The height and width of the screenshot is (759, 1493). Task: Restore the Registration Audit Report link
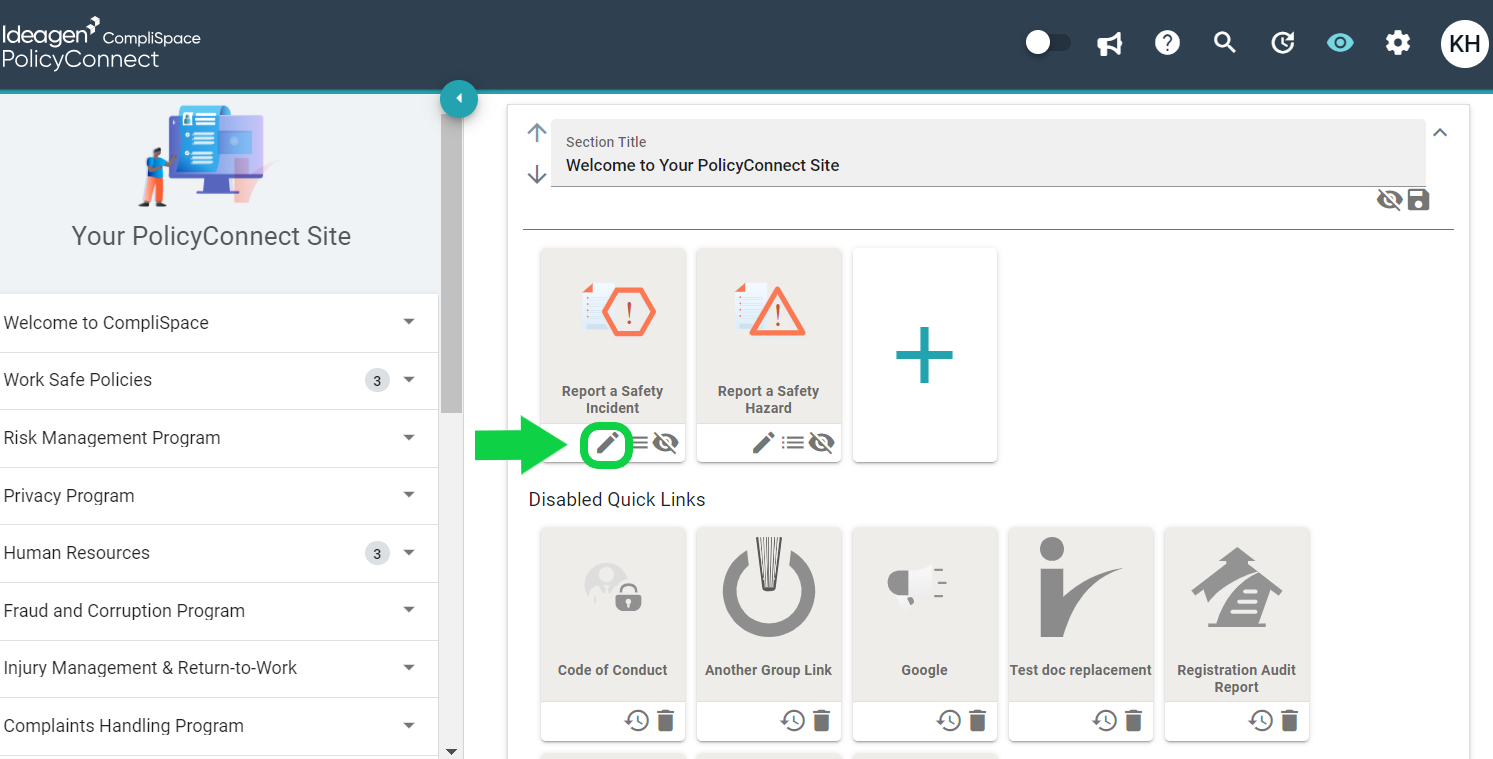pyautogui.click(x=1261, y=720)
